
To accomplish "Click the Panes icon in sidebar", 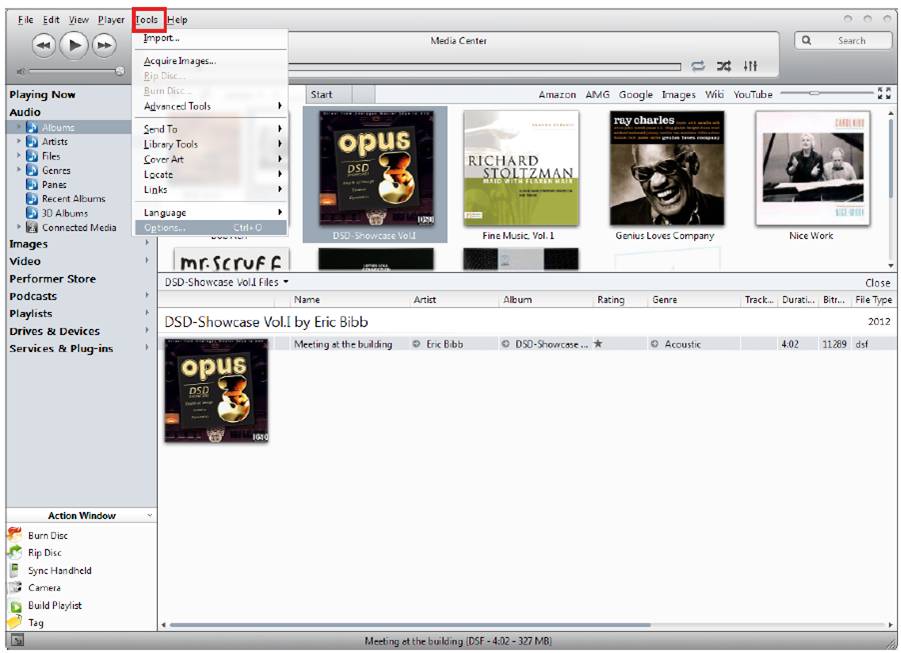I will coord(32,185).
